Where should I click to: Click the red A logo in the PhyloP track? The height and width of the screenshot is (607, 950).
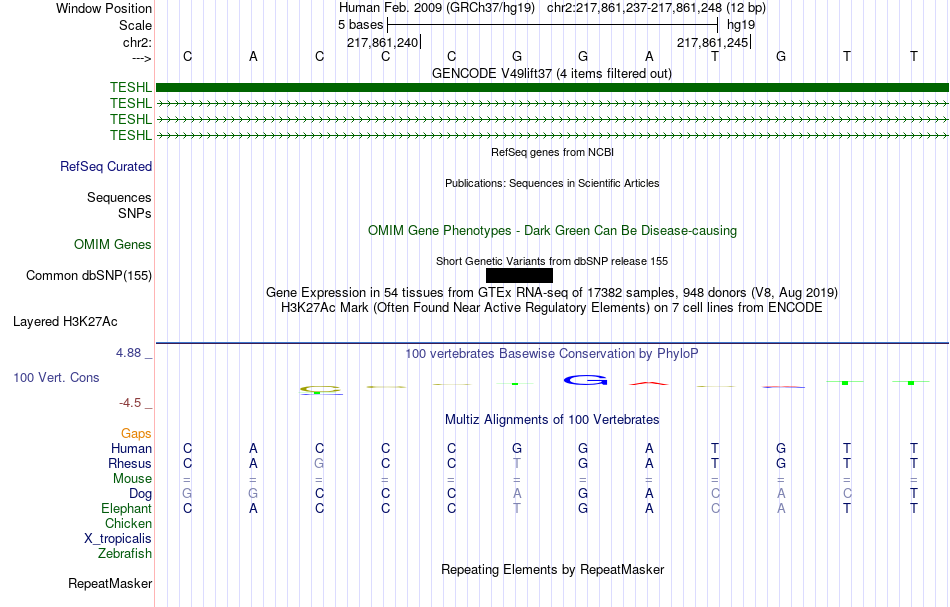(x=649, y=383)
